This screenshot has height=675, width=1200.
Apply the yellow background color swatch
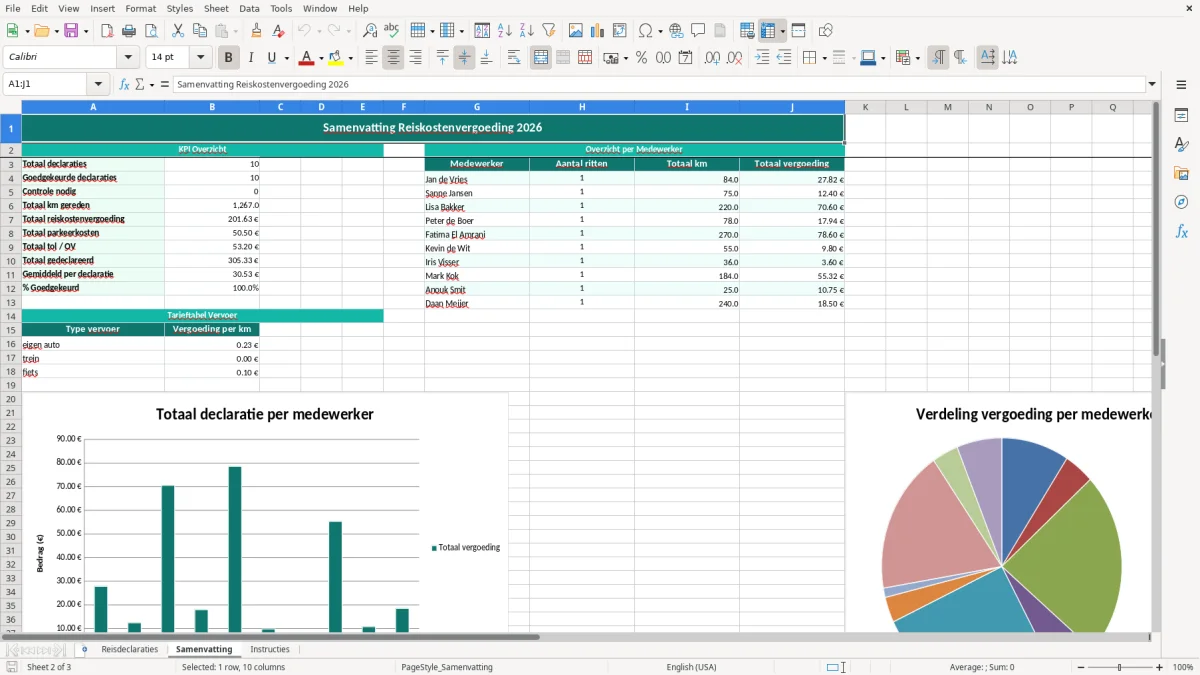(336, 58)
